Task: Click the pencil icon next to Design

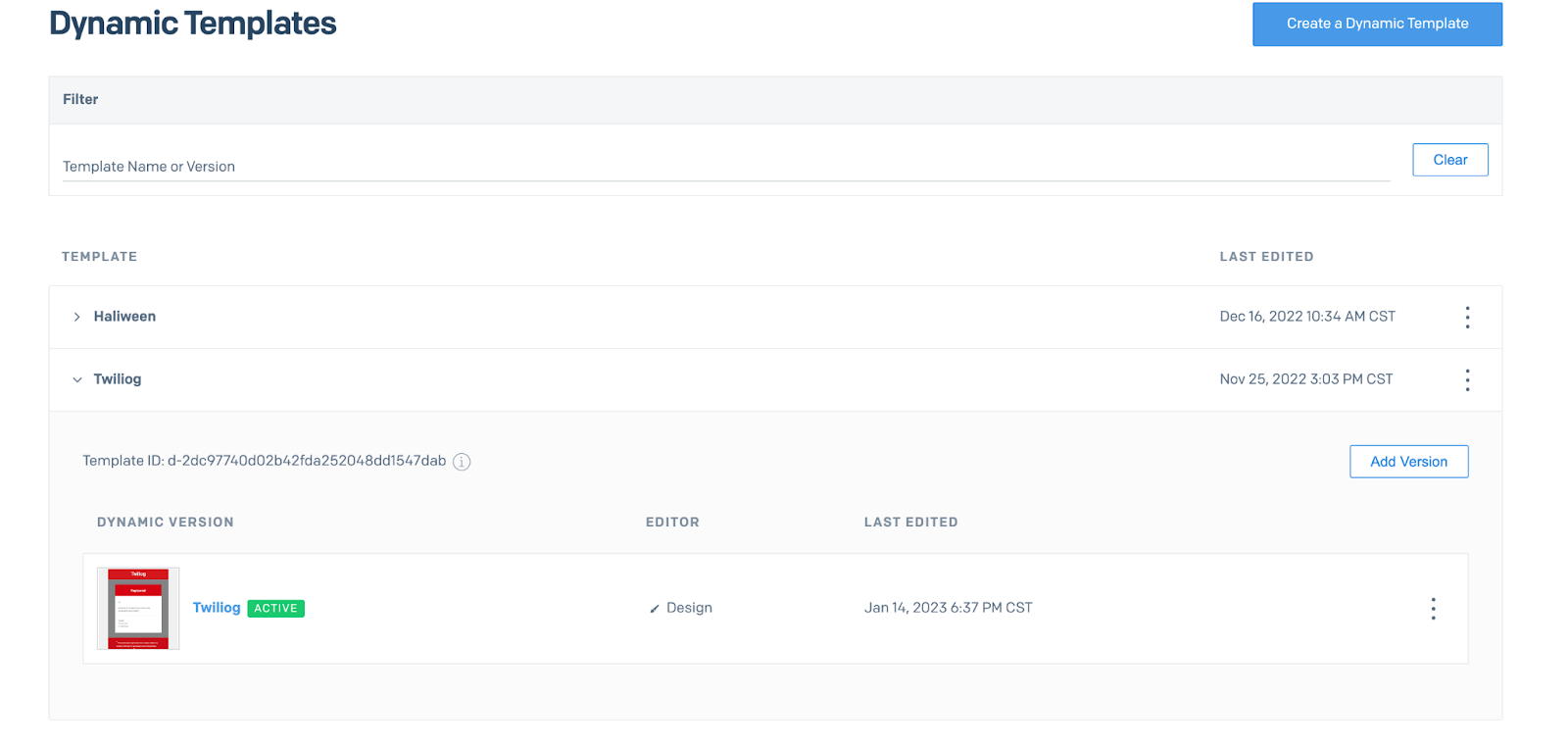Action: (x=654, y=609)
